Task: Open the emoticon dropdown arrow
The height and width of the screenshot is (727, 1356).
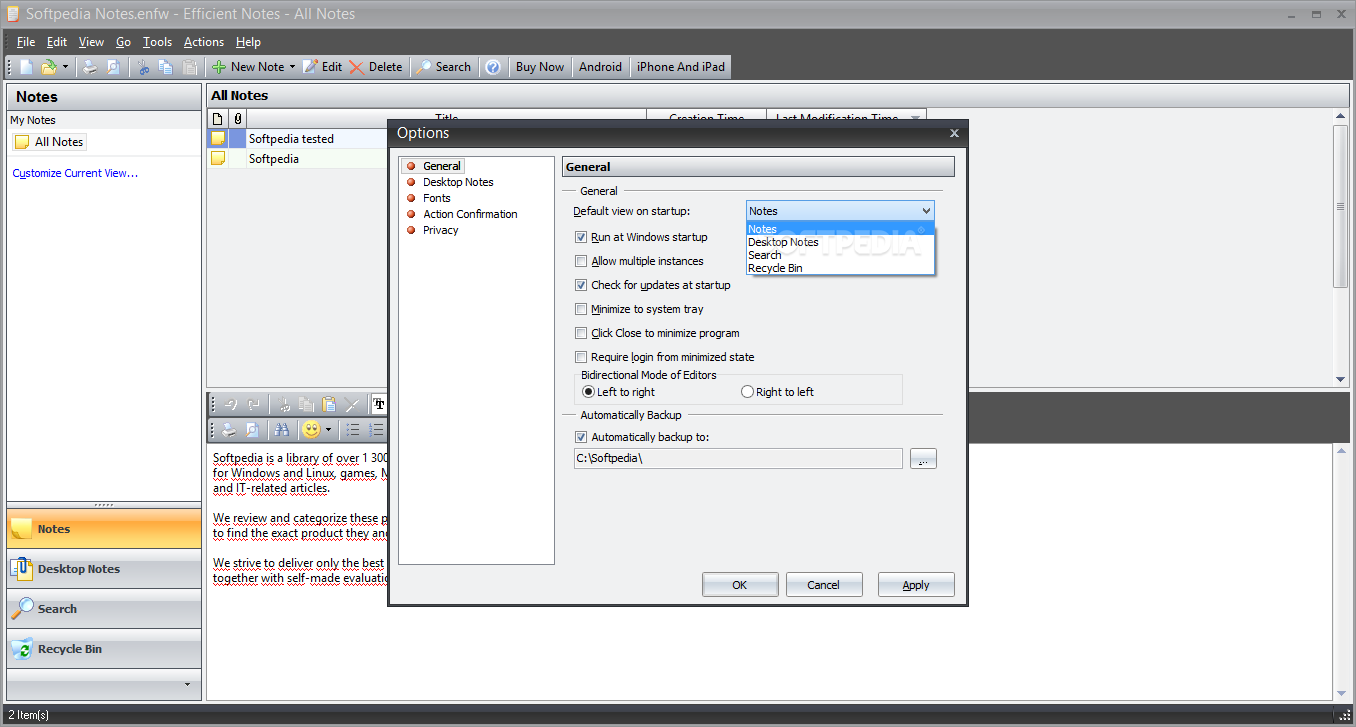Action: coord(328,430)
